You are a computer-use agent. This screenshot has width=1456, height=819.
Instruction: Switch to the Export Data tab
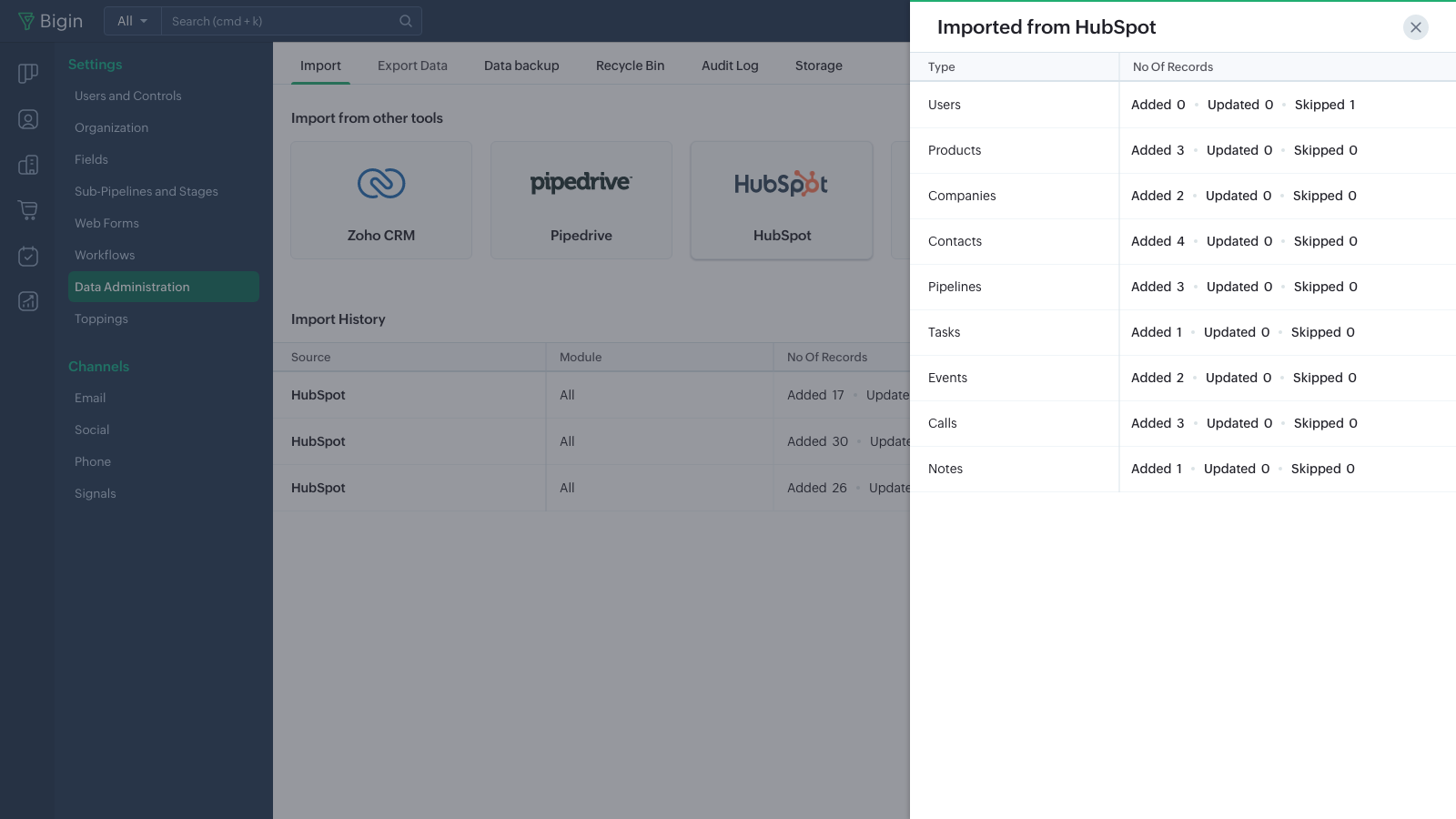(x=412, y=66)
